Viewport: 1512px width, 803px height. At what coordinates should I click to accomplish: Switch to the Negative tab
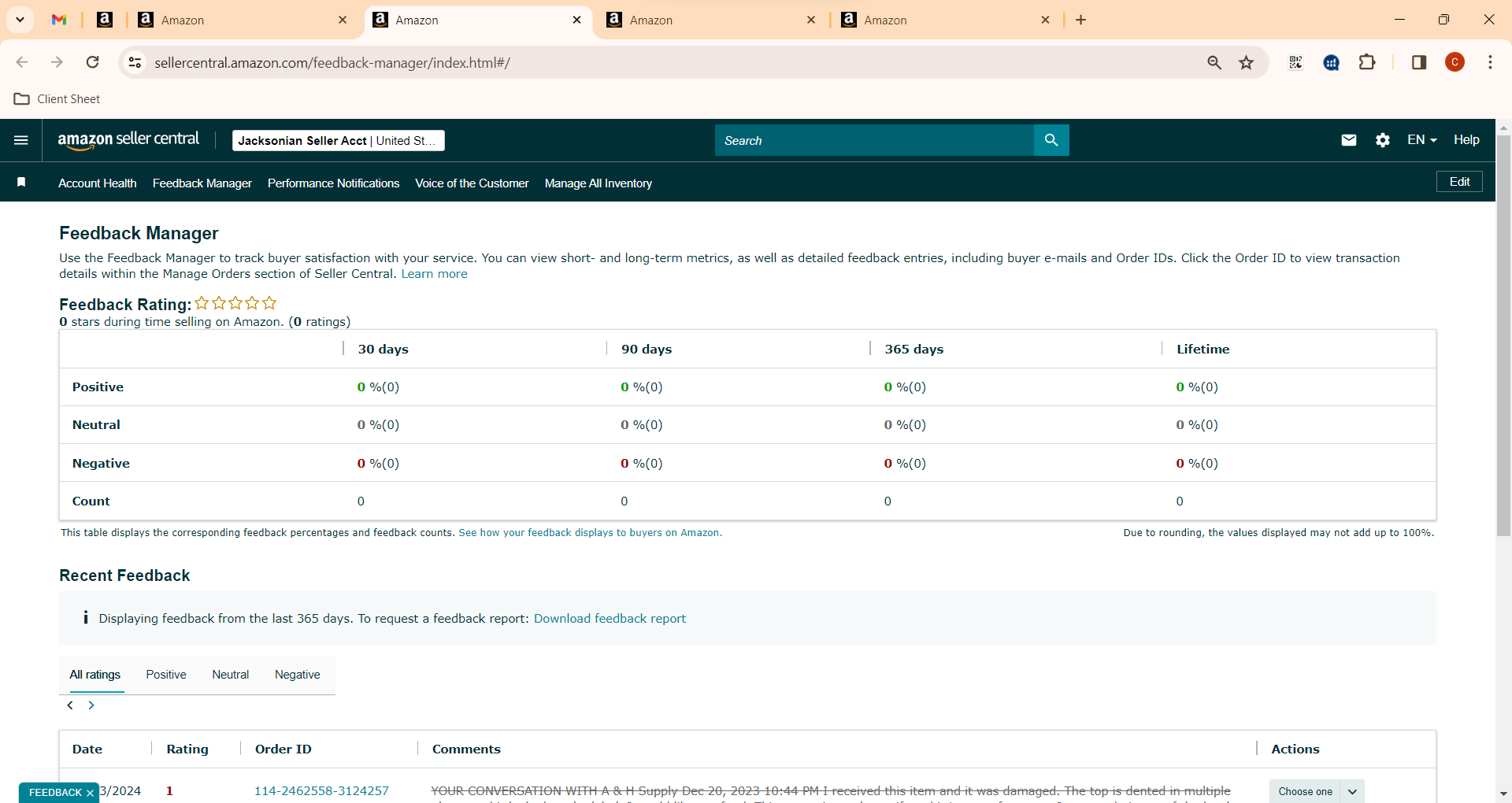(x=298, y=675)
